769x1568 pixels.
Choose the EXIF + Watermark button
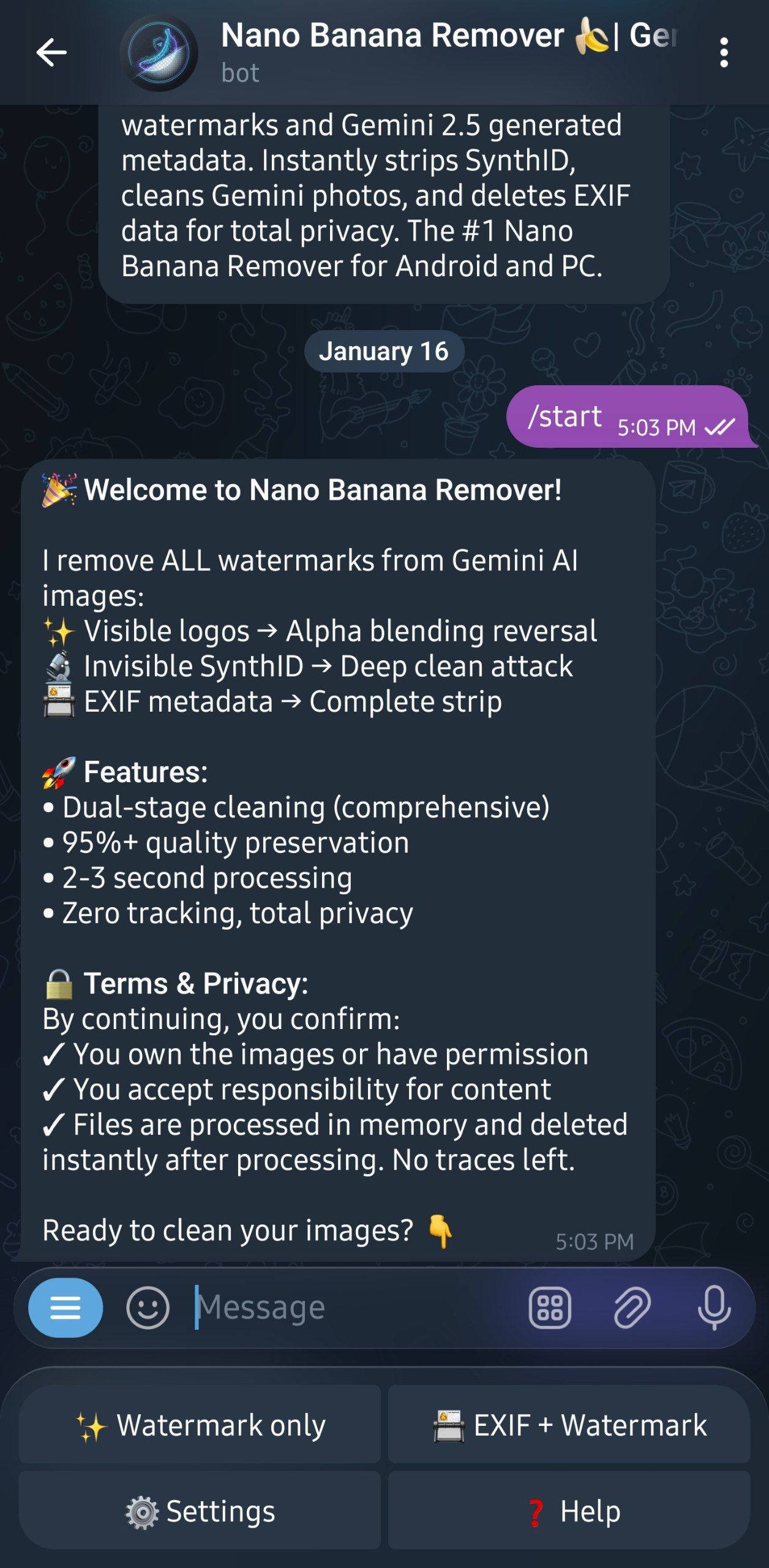[569, 1425]
